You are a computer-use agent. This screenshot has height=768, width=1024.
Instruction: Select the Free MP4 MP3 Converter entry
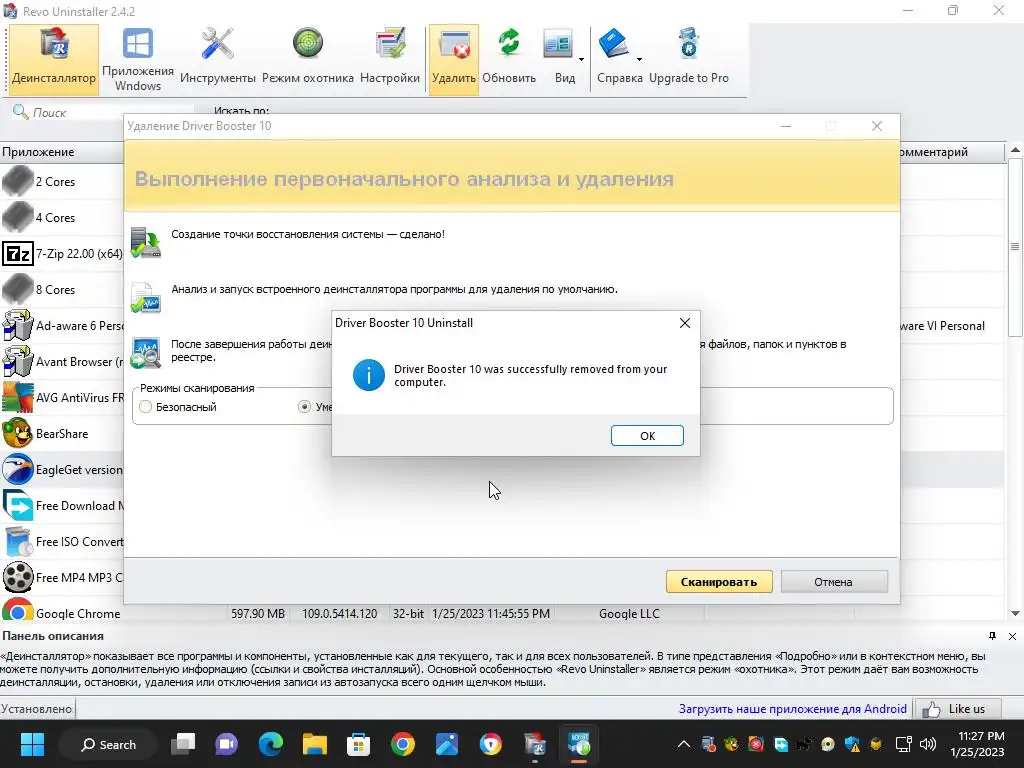[62, 577]
